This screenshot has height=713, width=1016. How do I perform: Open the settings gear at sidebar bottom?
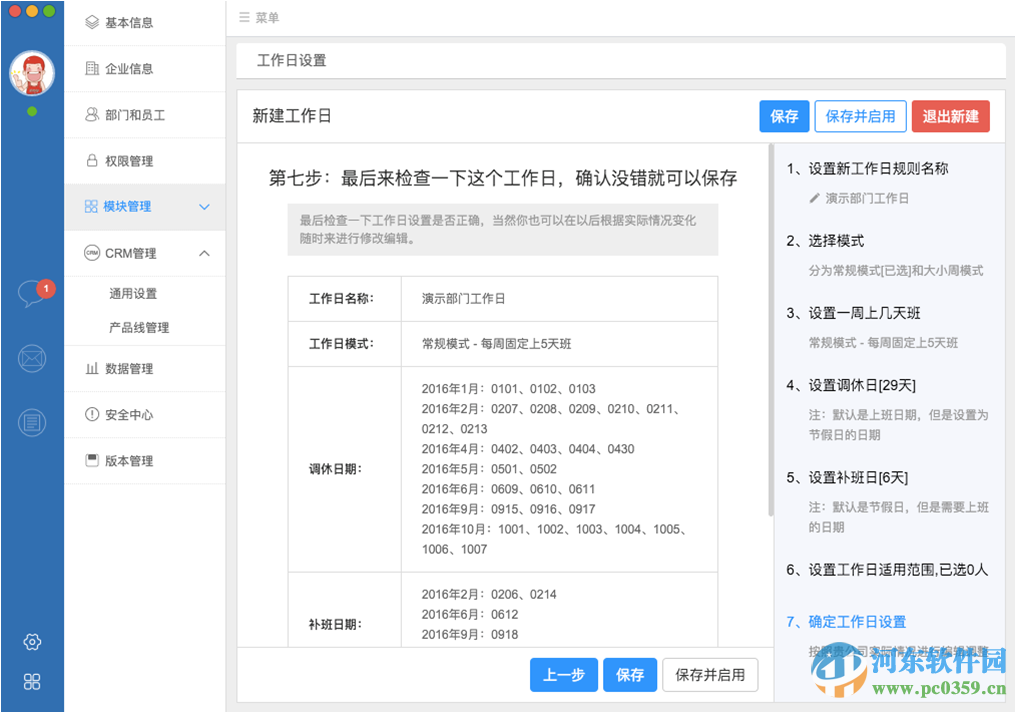coord(31,642)
